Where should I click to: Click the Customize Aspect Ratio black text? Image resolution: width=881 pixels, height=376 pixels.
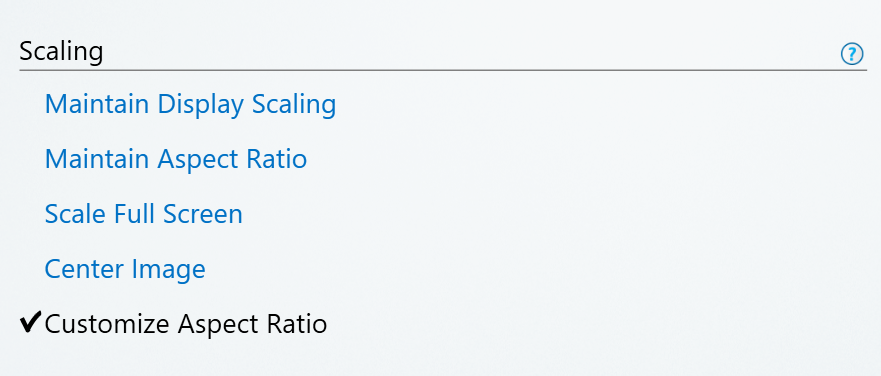[186, 324]
